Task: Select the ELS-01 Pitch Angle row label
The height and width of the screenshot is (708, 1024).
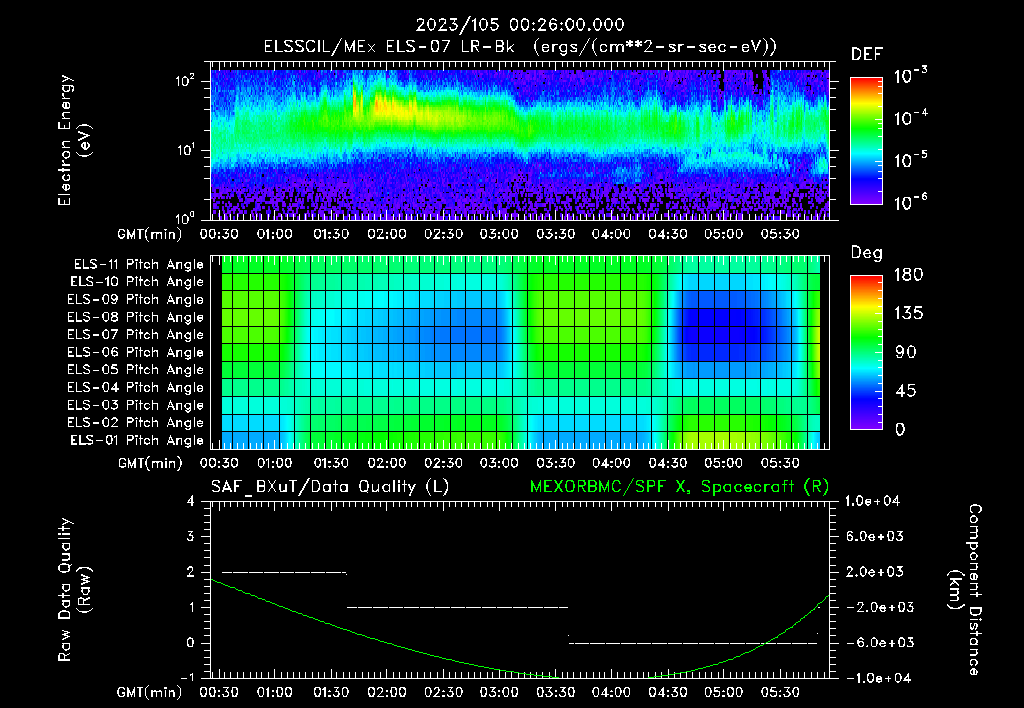Action: tap(137, 440)
